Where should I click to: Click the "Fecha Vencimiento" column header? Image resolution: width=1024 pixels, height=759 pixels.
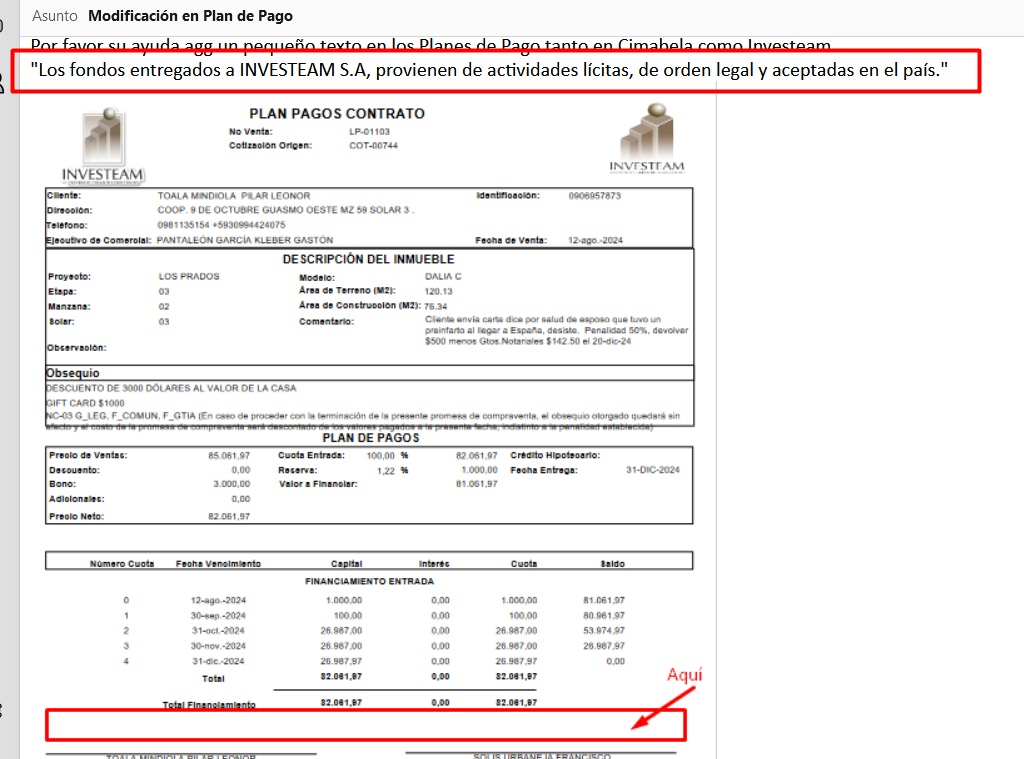[218, 564]
